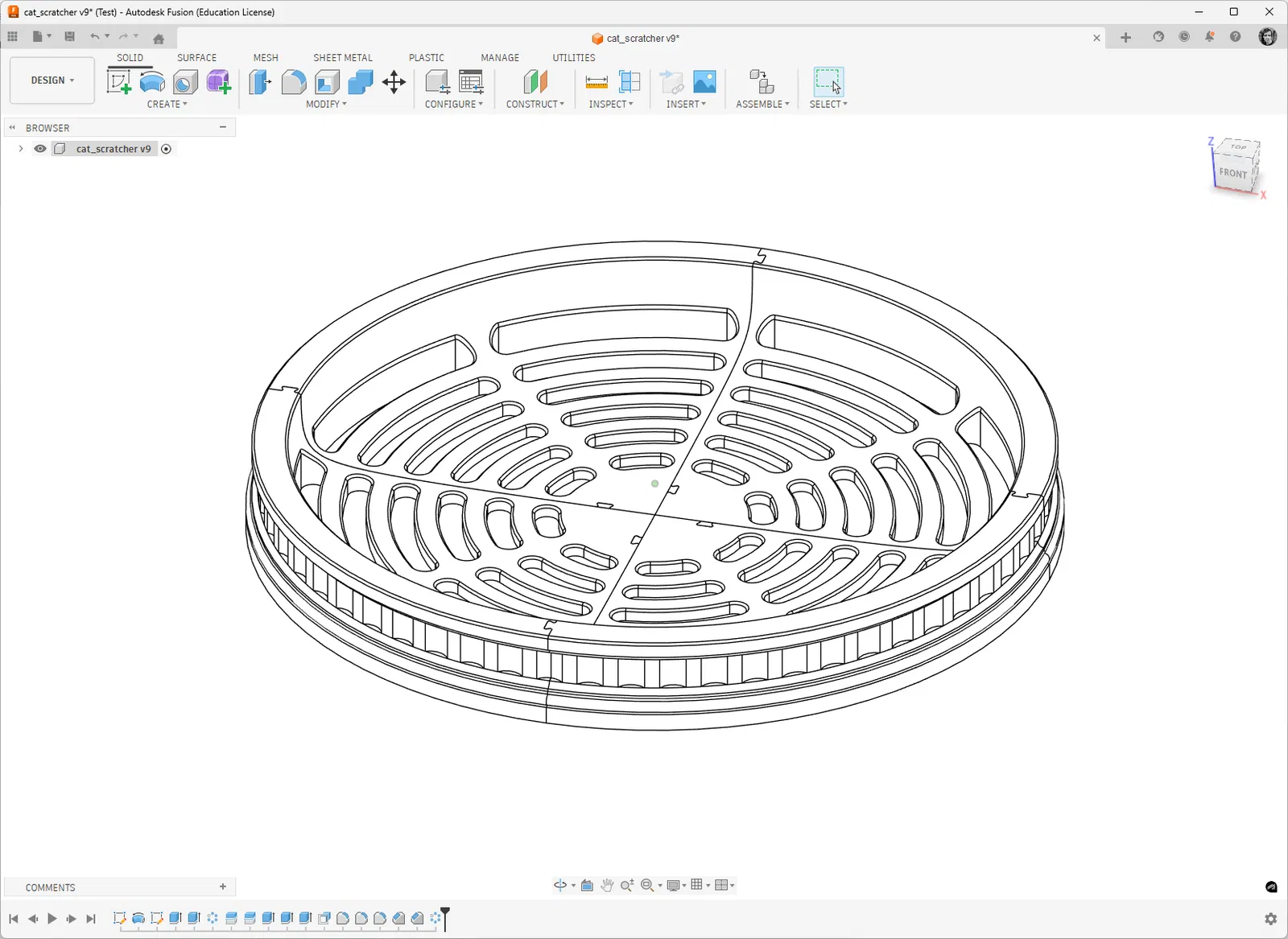Select the Combine tool icon

[x=361, y=82]
